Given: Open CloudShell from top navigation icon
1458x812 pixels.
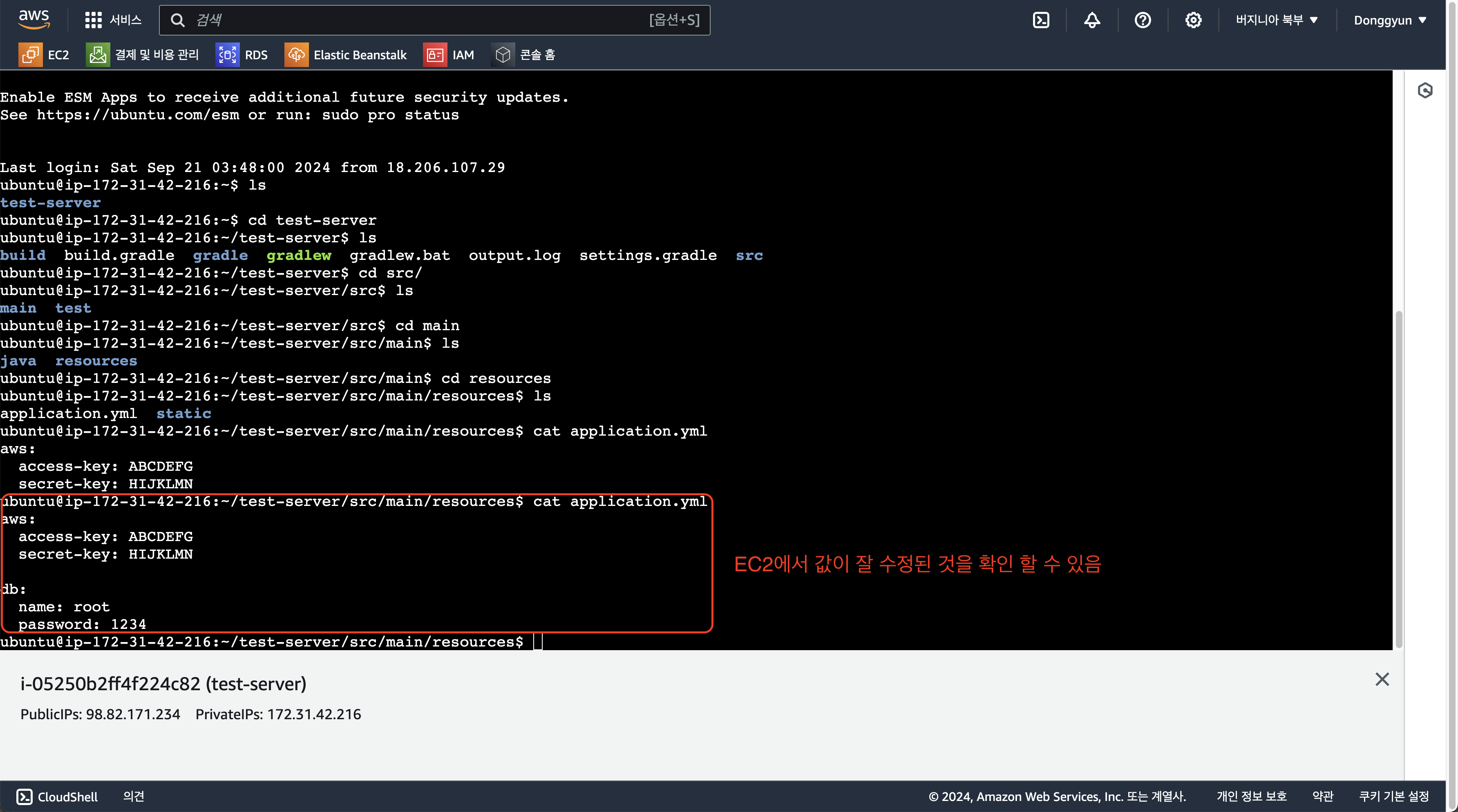Looking at the screenshot, I should pos(1041,20).
